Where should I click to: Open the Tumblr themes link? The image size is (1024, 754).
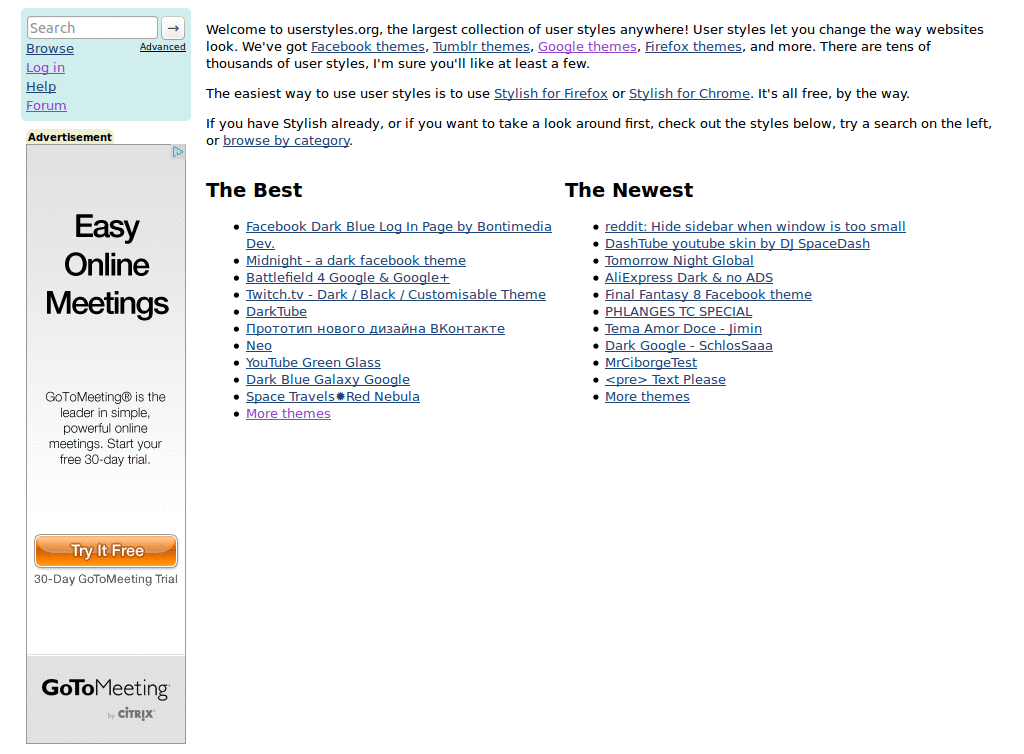click(x=481, y=46)
